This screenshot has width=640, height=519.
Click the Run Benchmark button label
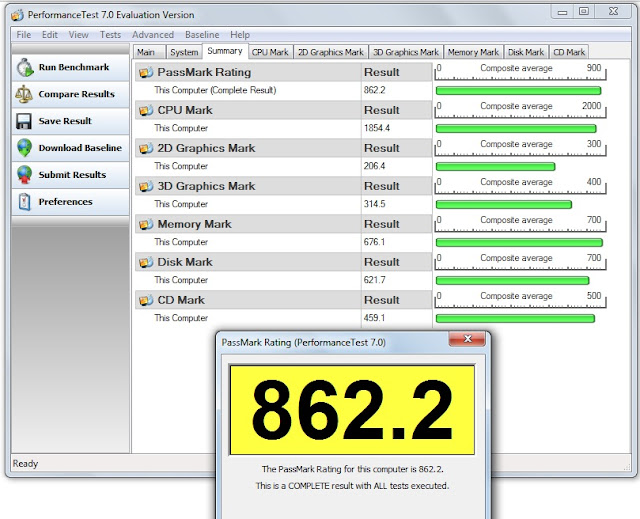tap(74, 67)
